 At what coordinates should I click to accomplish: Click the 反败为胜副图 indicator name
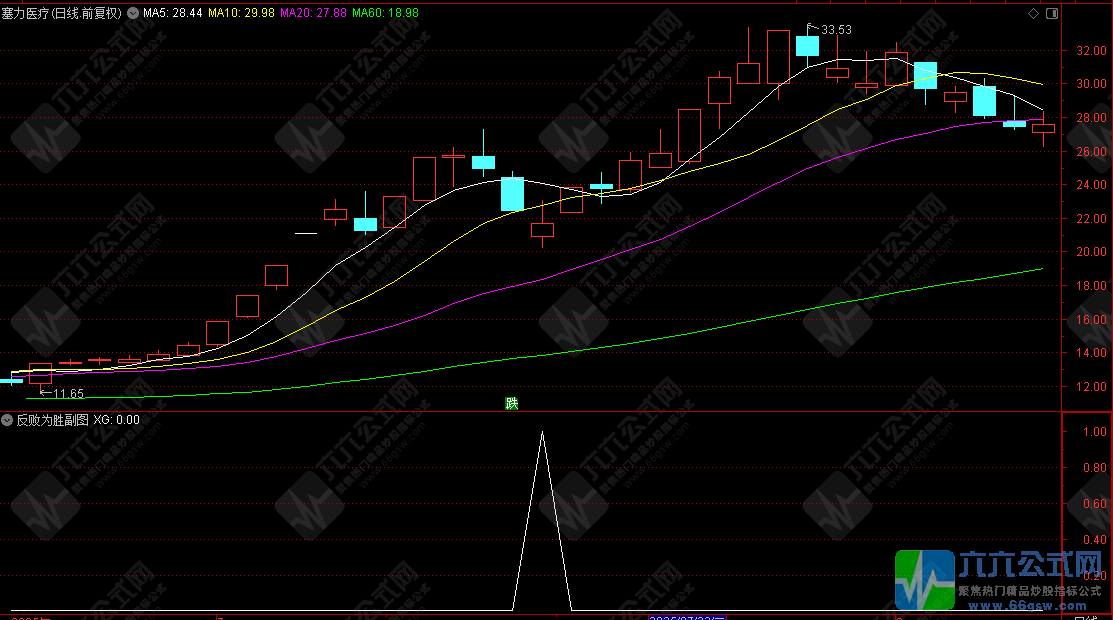[x=51, y=420]
